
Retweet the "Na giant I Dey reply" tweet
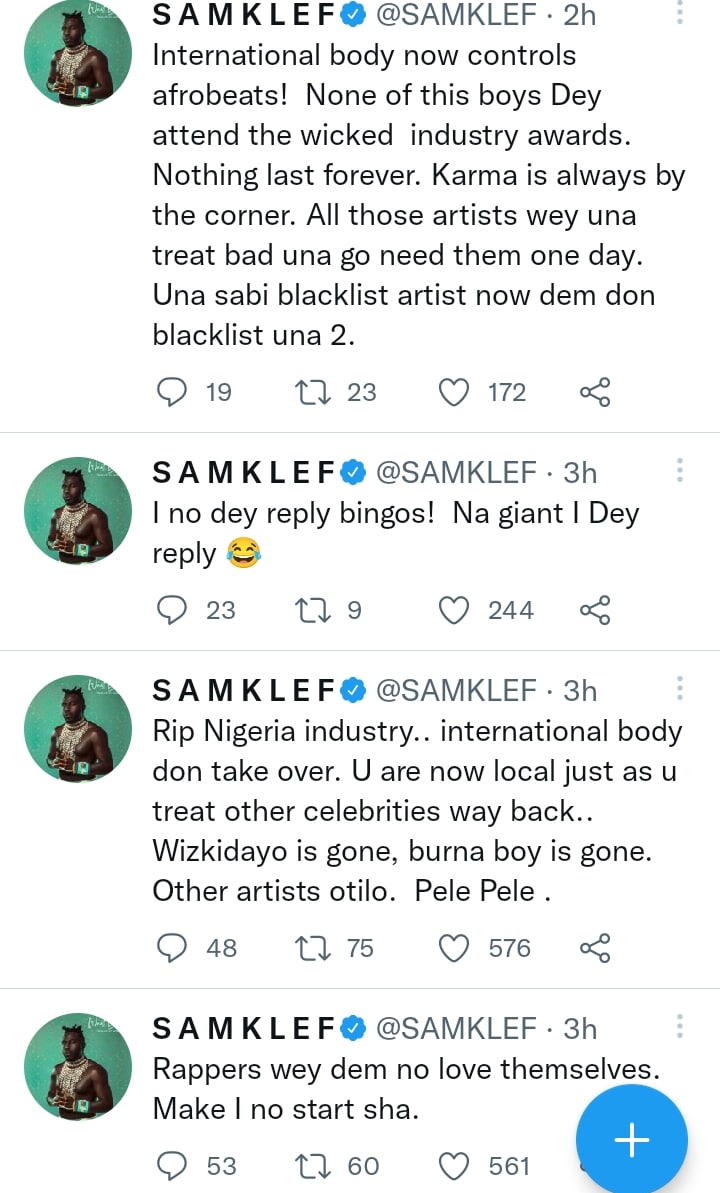tap(313, 610)
